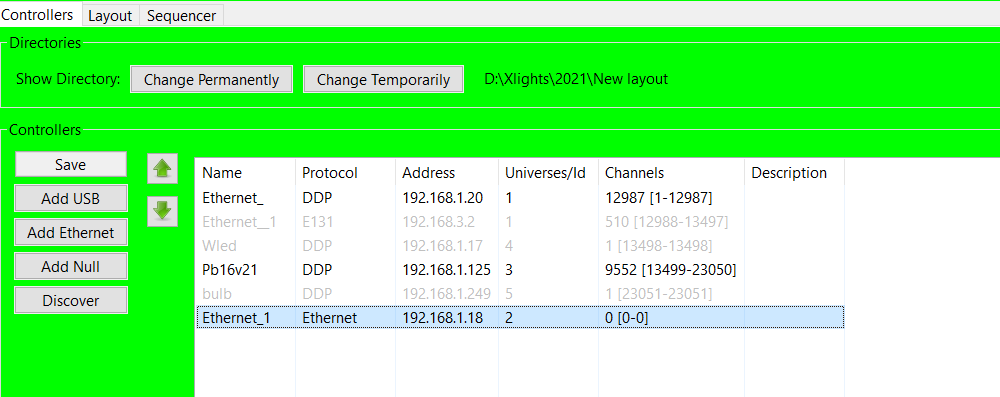The width and height of the screenshot is (1000, 397).
Task: Click Discover to find controllers
Action: (71, 301)
